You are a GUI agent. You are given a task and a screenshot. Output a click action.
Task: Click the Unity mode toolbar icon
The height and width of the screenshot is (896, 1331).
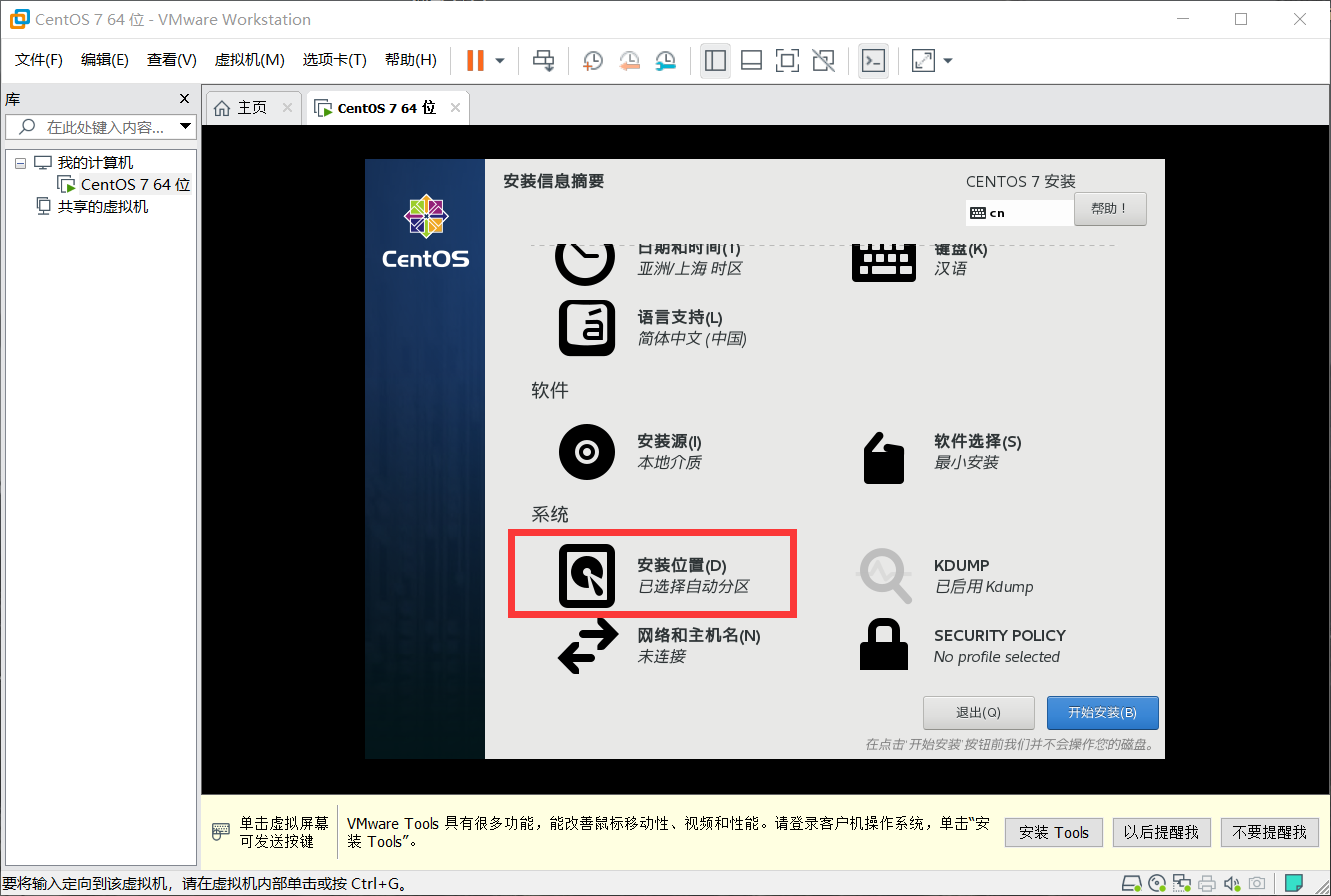pos(823,61)
